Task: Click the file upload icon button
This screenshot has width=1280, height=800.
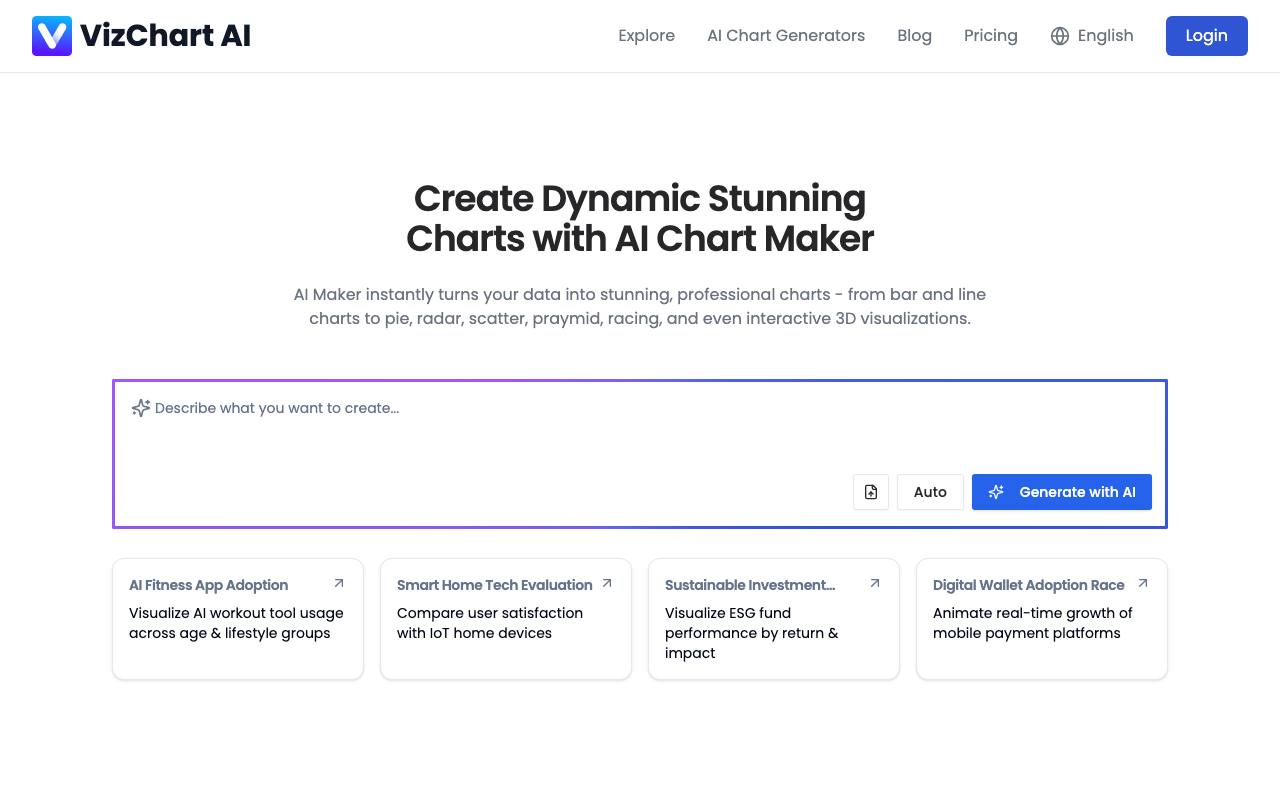Action: [x=871, y=492]
